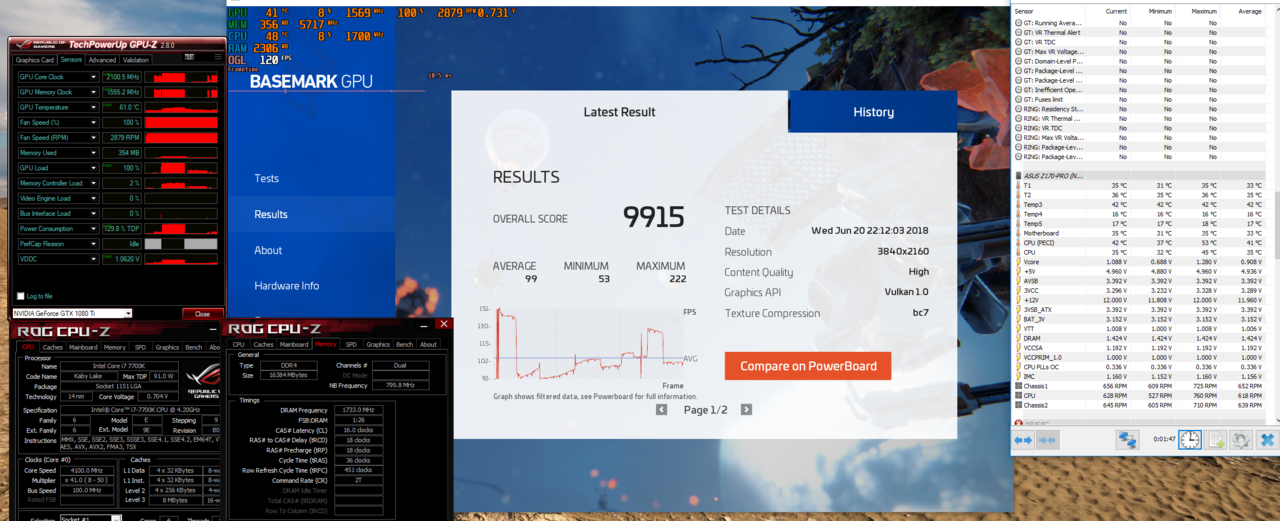Close front CPU-Z Memory window
The height and width of the screenshot is (521, 1280).
pyautogui.click(x=444, y=325)
